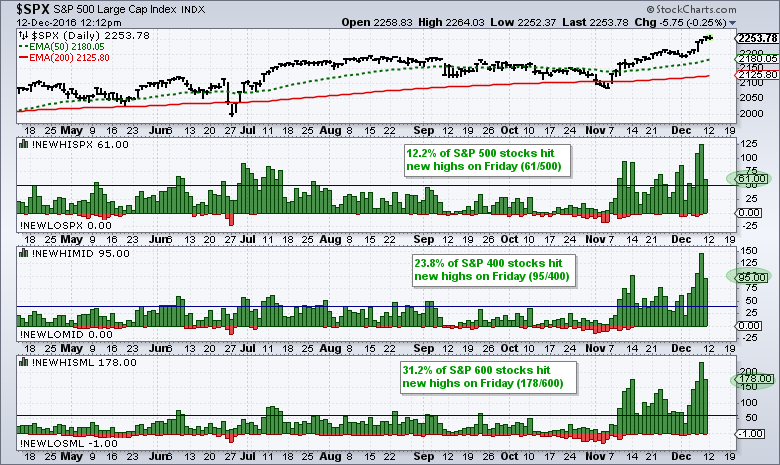This screenshot has width=780, height=465.
Task: Open the StockCharts.com copyright link
Action: point(692,9)
